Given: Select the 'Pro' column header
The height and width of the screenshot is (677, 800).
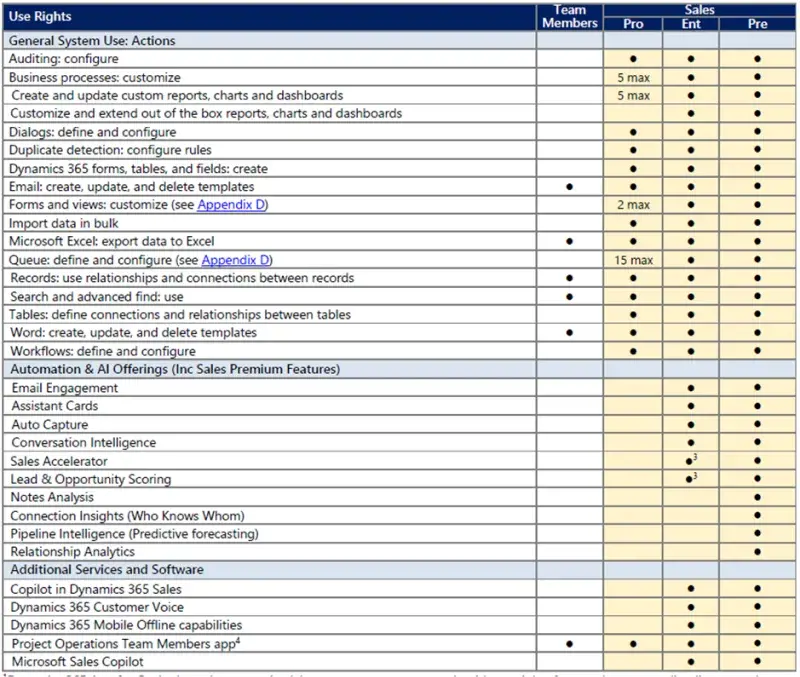Looking at the screenshot, I should (x=633, y=24).
